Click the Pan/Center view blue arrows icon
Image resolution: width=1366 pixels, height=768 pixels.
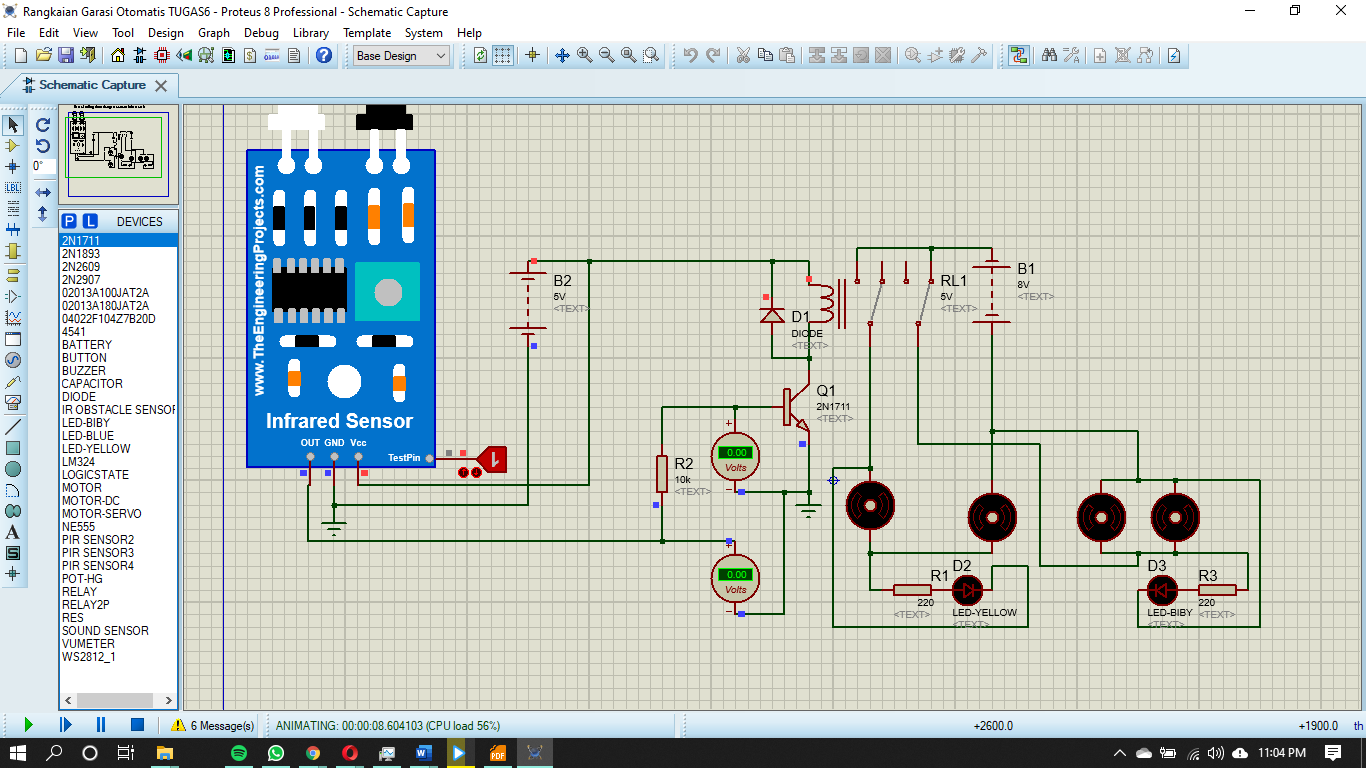[562, 56]
